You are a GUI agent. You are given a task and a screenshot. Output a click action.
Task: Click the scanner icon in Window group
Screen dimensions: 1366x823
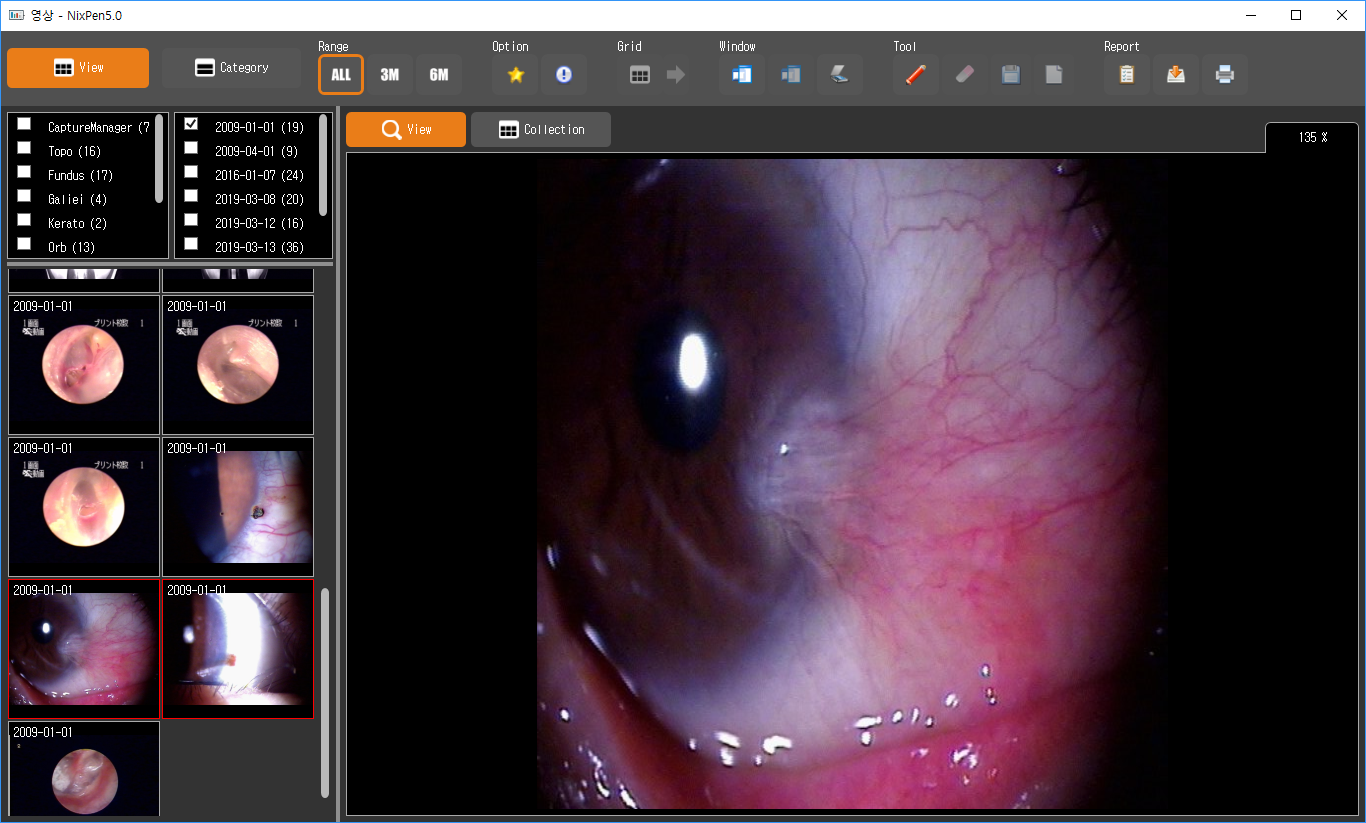840,75
